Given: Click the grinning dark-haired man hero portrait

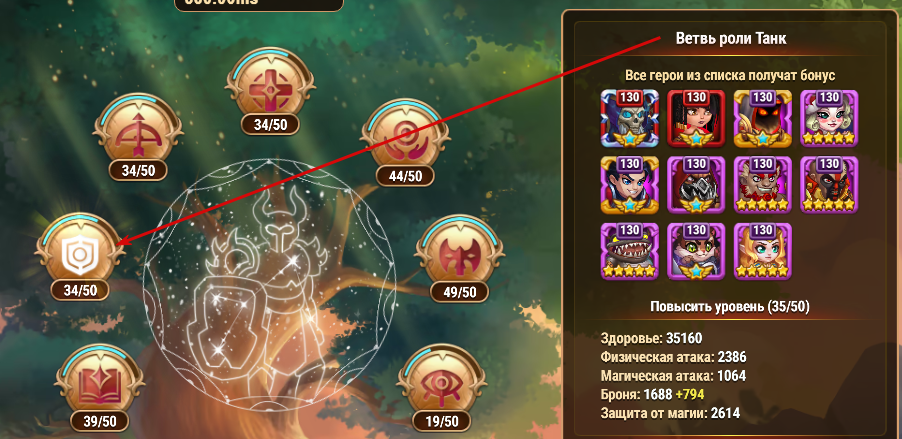Looking at the screenshot, I should pyautogui.click(x=629, y=185).
